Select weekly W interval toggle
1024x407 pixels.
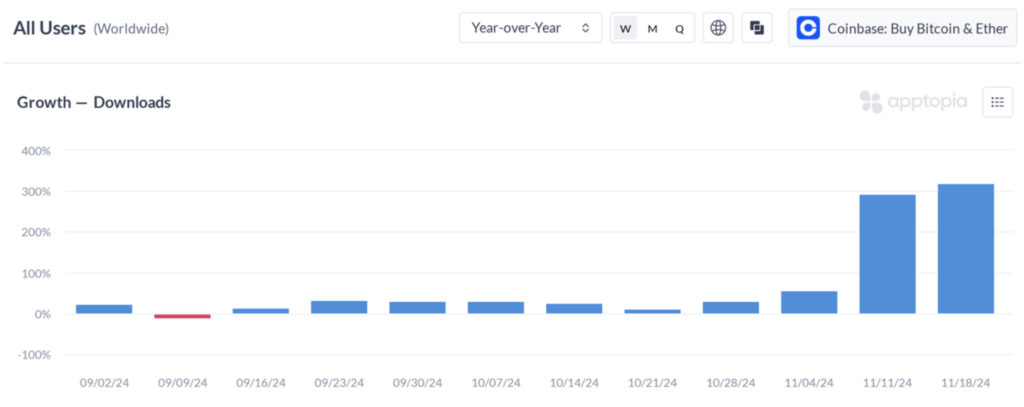[x=625, y=29]
